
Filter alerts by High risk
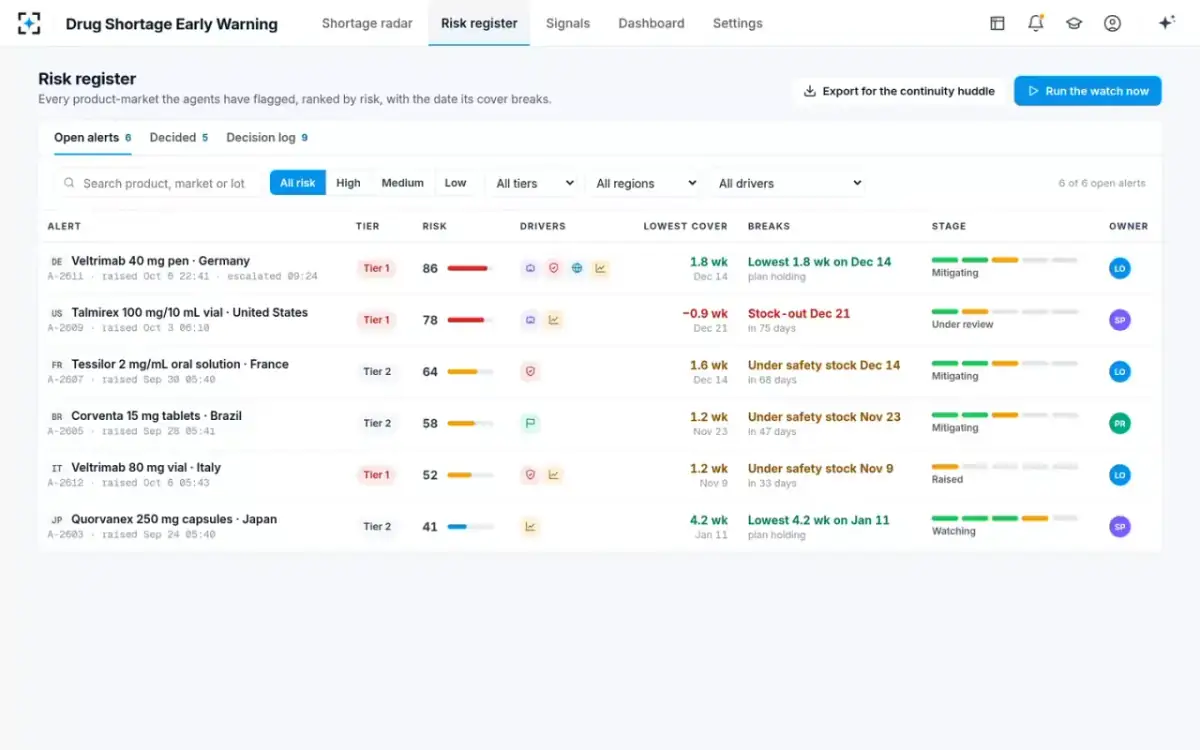click(348, 183)
